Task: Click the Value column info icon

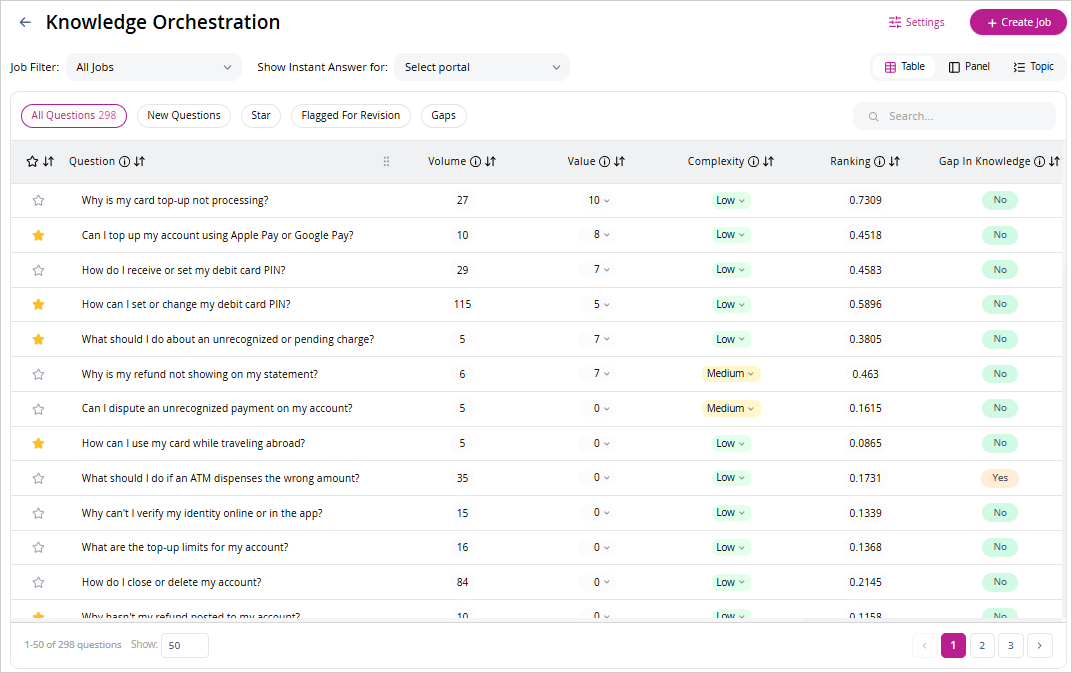Action: click(x=604, y=161)
